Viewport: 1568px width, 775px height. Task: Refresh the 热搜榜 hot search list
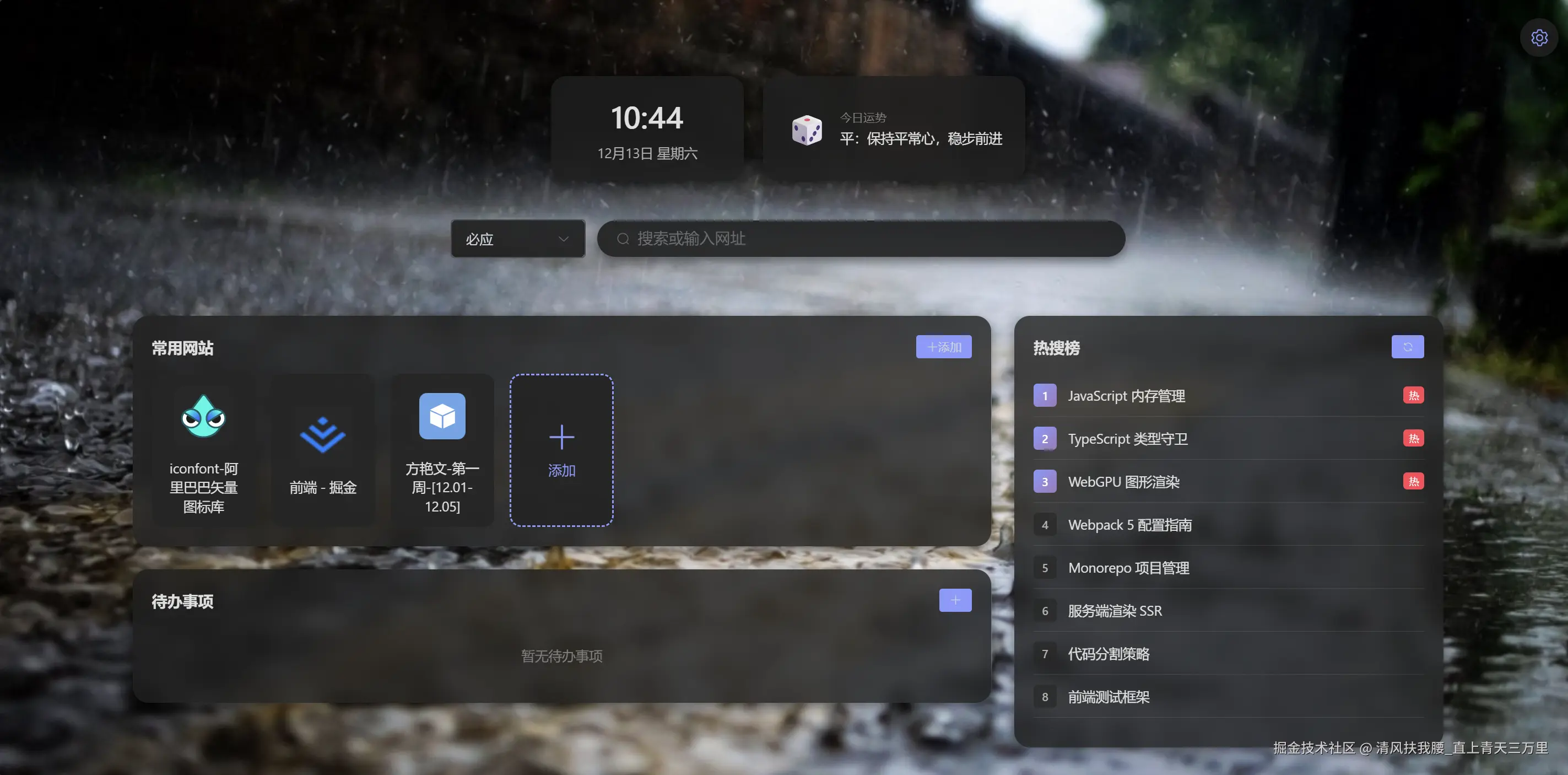point(1407,346)
